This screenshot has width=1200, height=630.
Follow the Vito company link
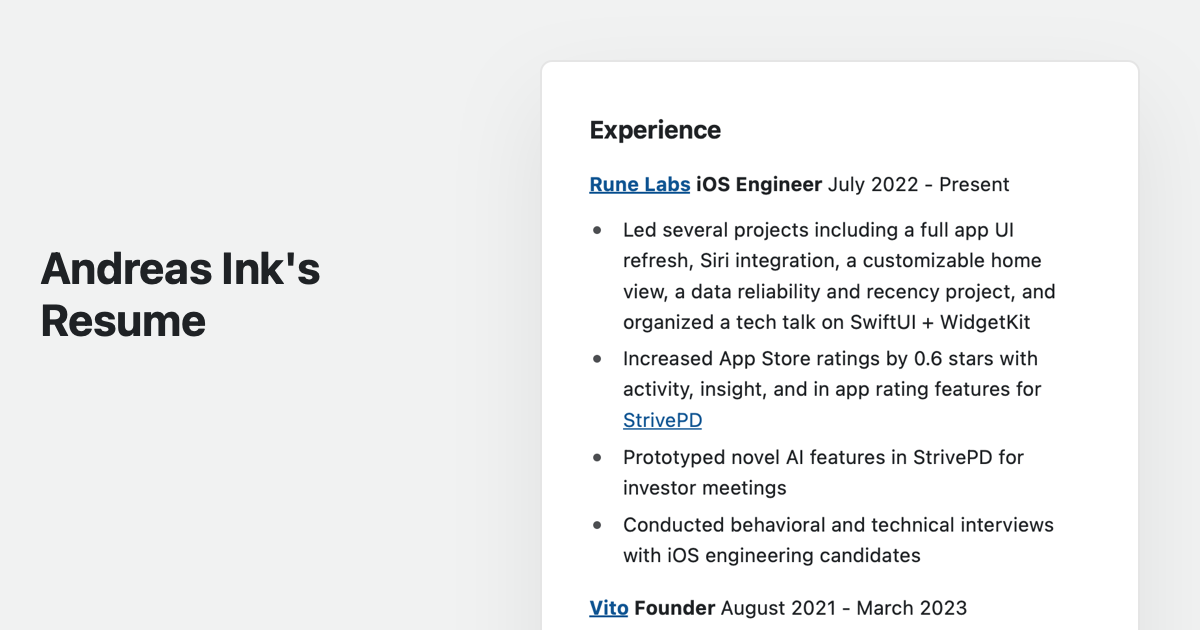point(608,607)
